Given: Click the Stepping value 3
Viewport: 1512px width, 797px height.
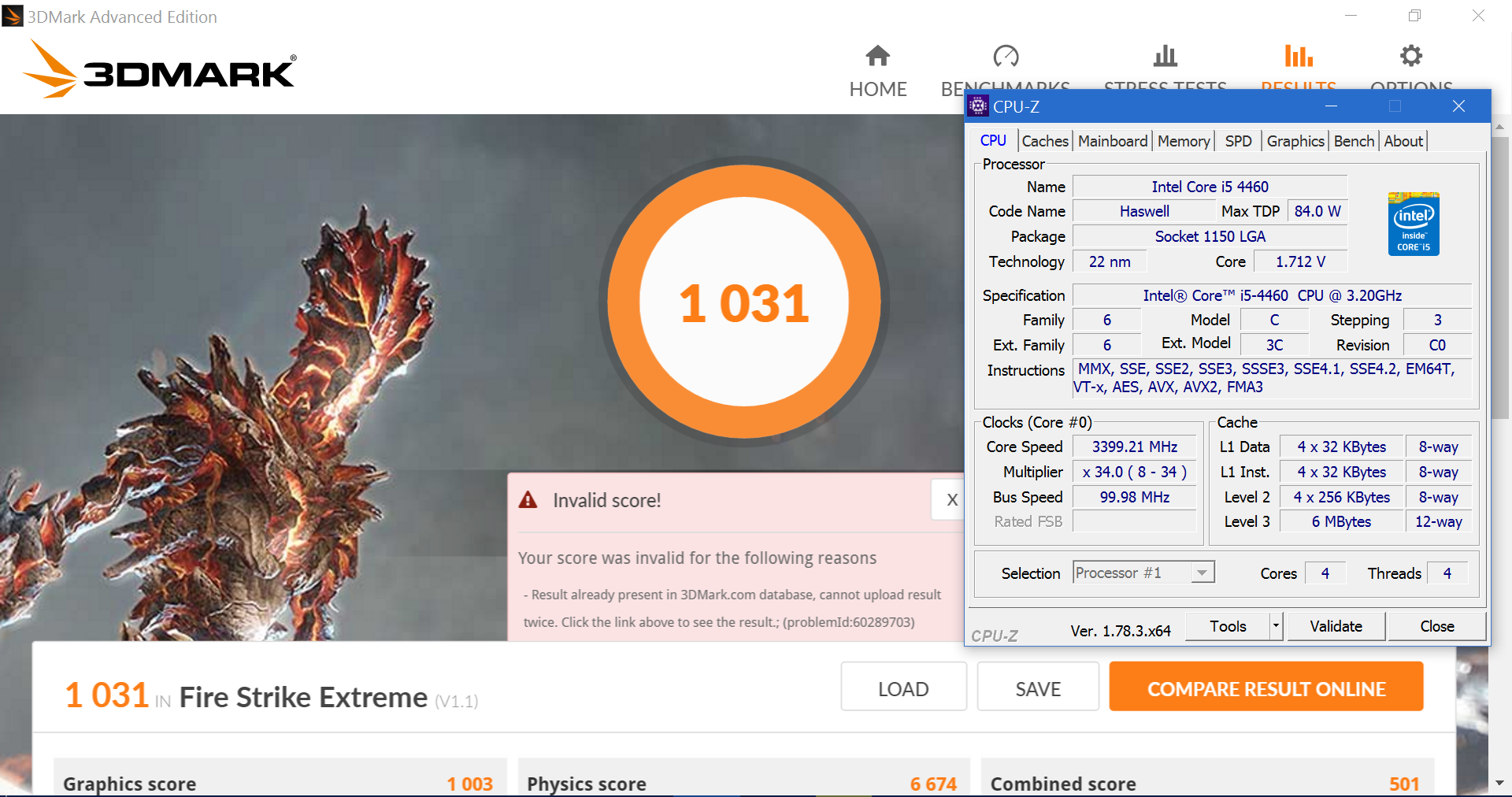Looking at the screenshot, I should [1437, 320].
